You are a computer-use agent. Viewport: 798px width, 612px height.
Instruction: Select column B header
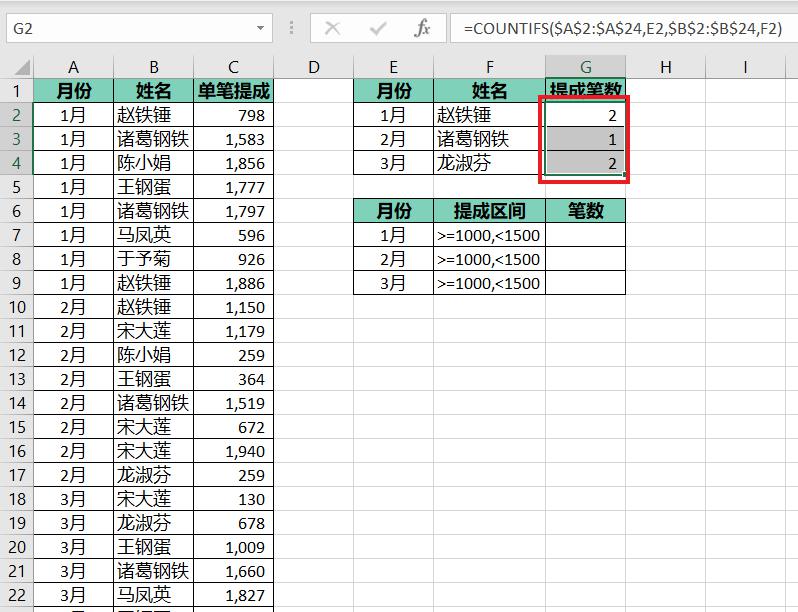pyautogui.click(x=154, y=67)
